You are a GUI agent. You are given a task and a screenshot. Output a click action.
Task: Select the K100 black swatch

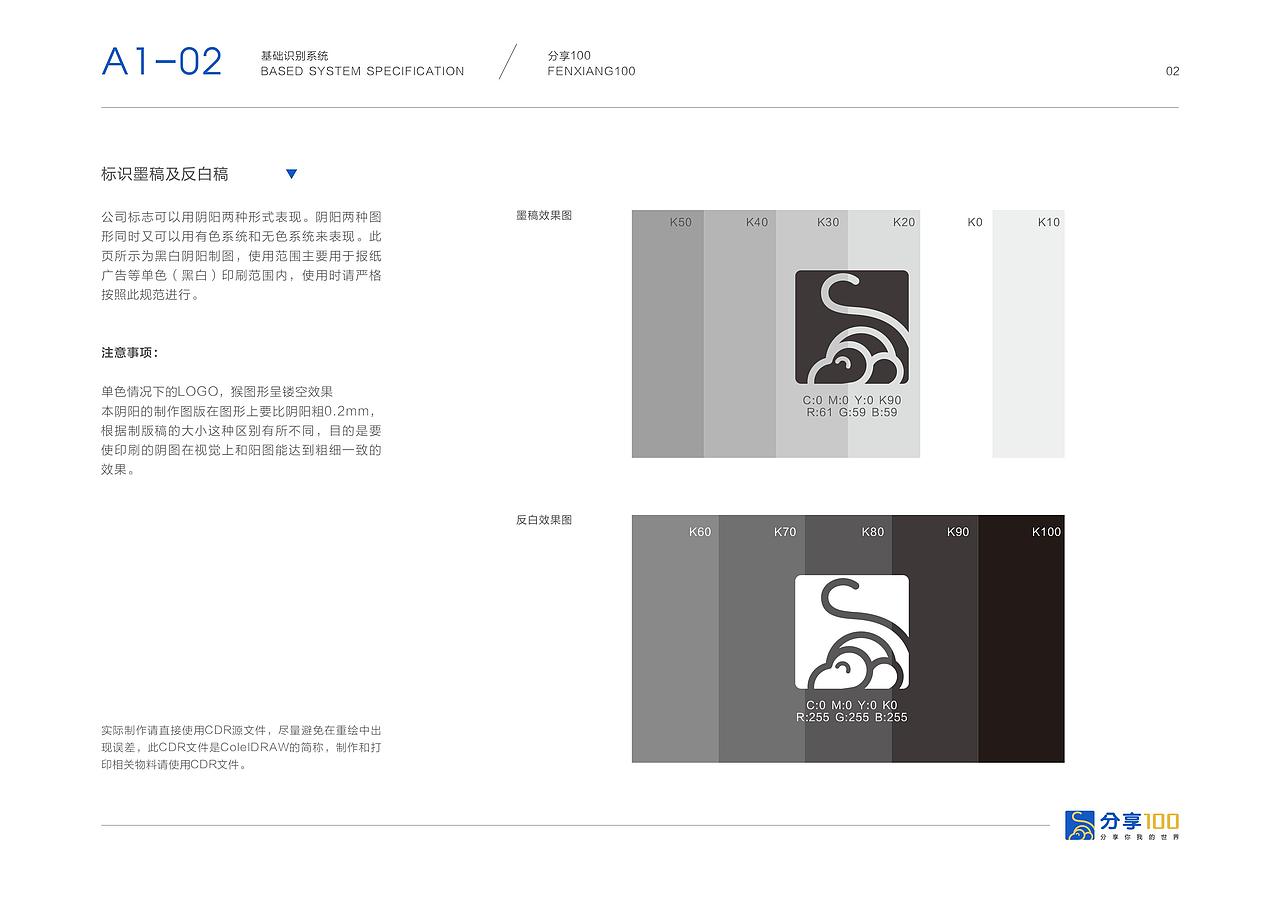1021,639
